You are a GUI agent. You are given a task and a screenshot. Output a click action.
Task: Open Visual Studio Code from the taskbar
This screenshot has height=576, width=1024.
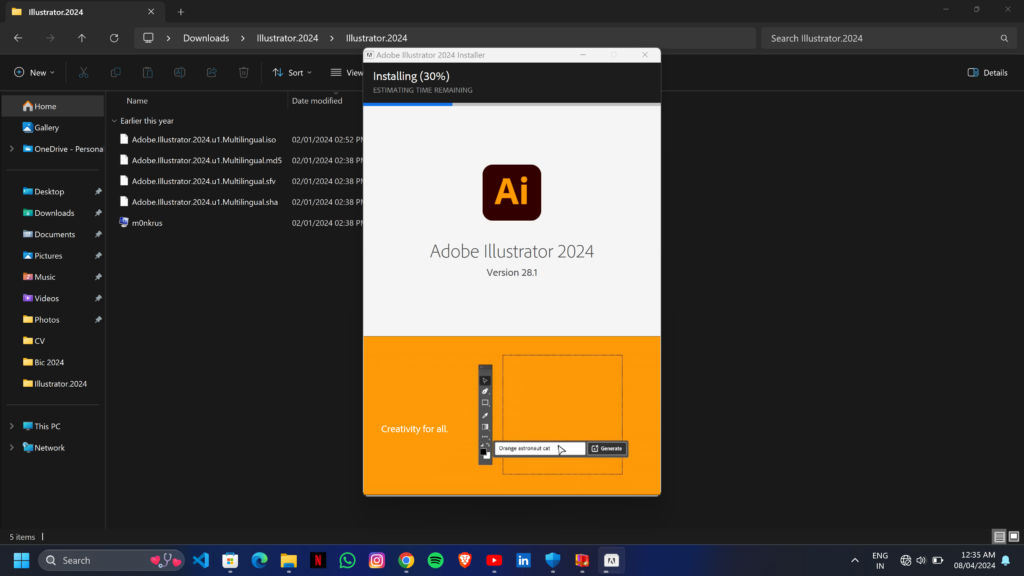pyautogui.click(x=200, y=560)
